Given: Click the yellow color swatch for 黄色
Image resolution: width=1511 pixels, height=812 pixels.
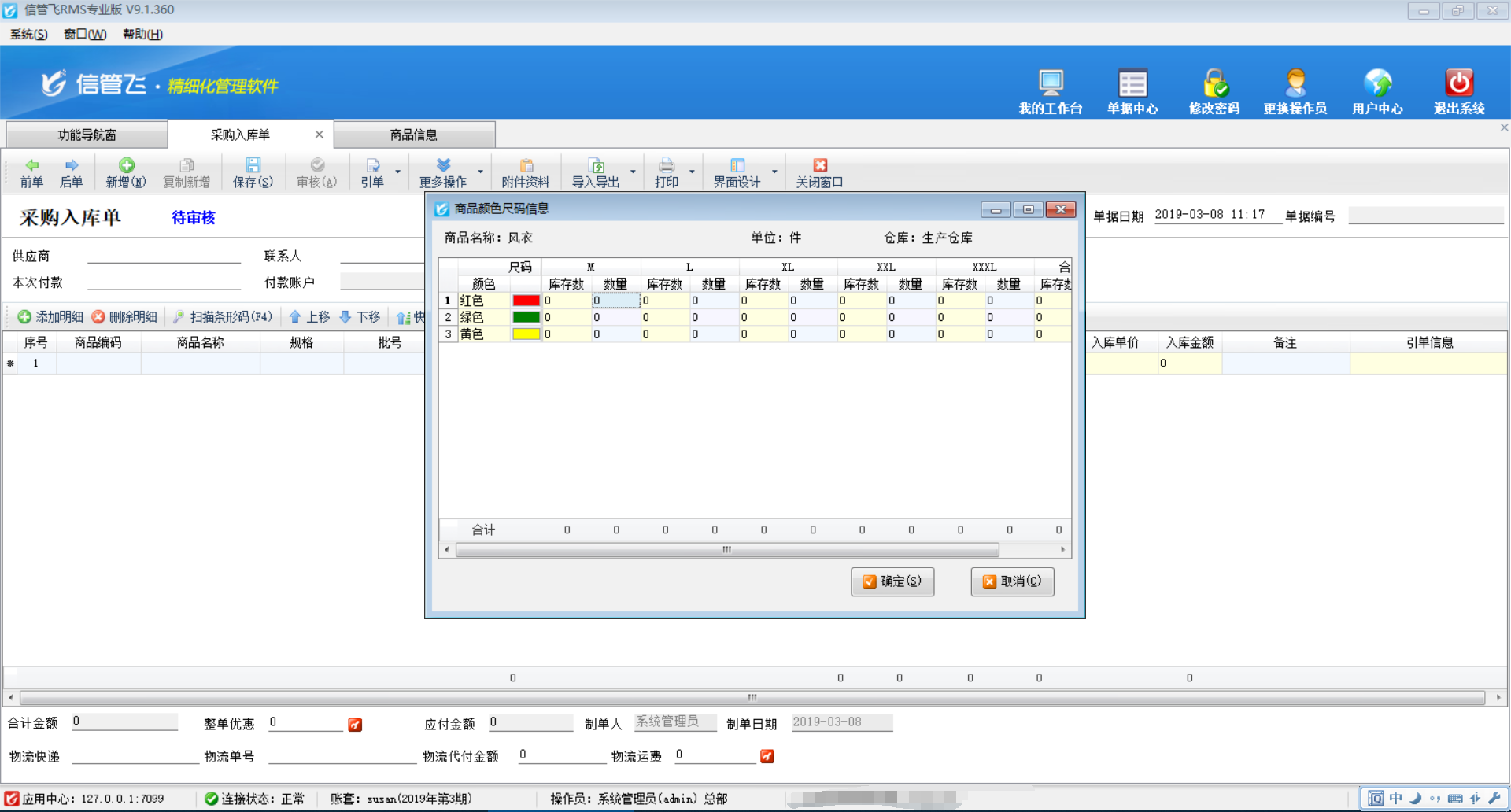Looking at the screenshot, I should click(x=526, y=334).
